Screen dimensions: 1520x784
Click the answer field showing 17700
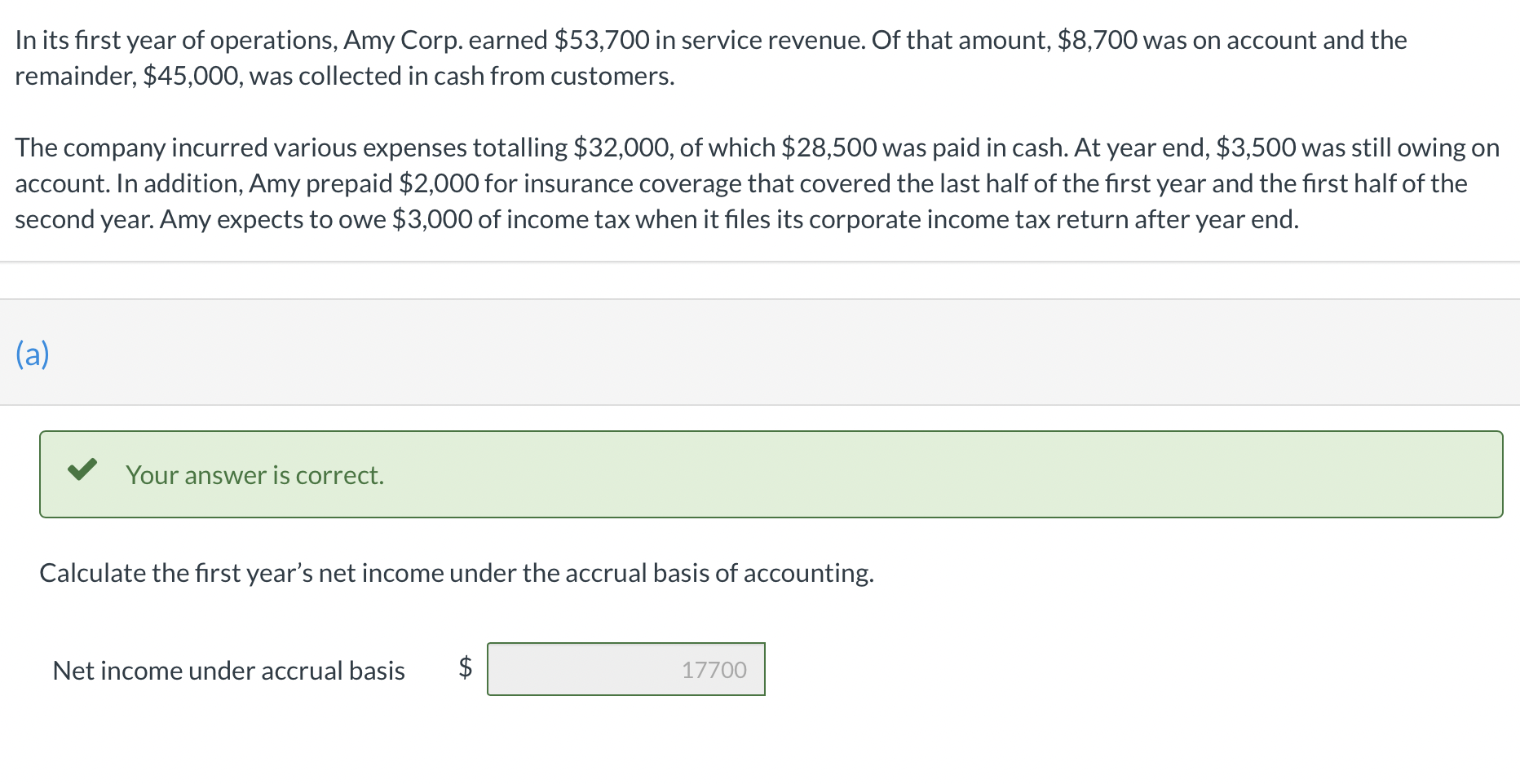tap(626, 668)
